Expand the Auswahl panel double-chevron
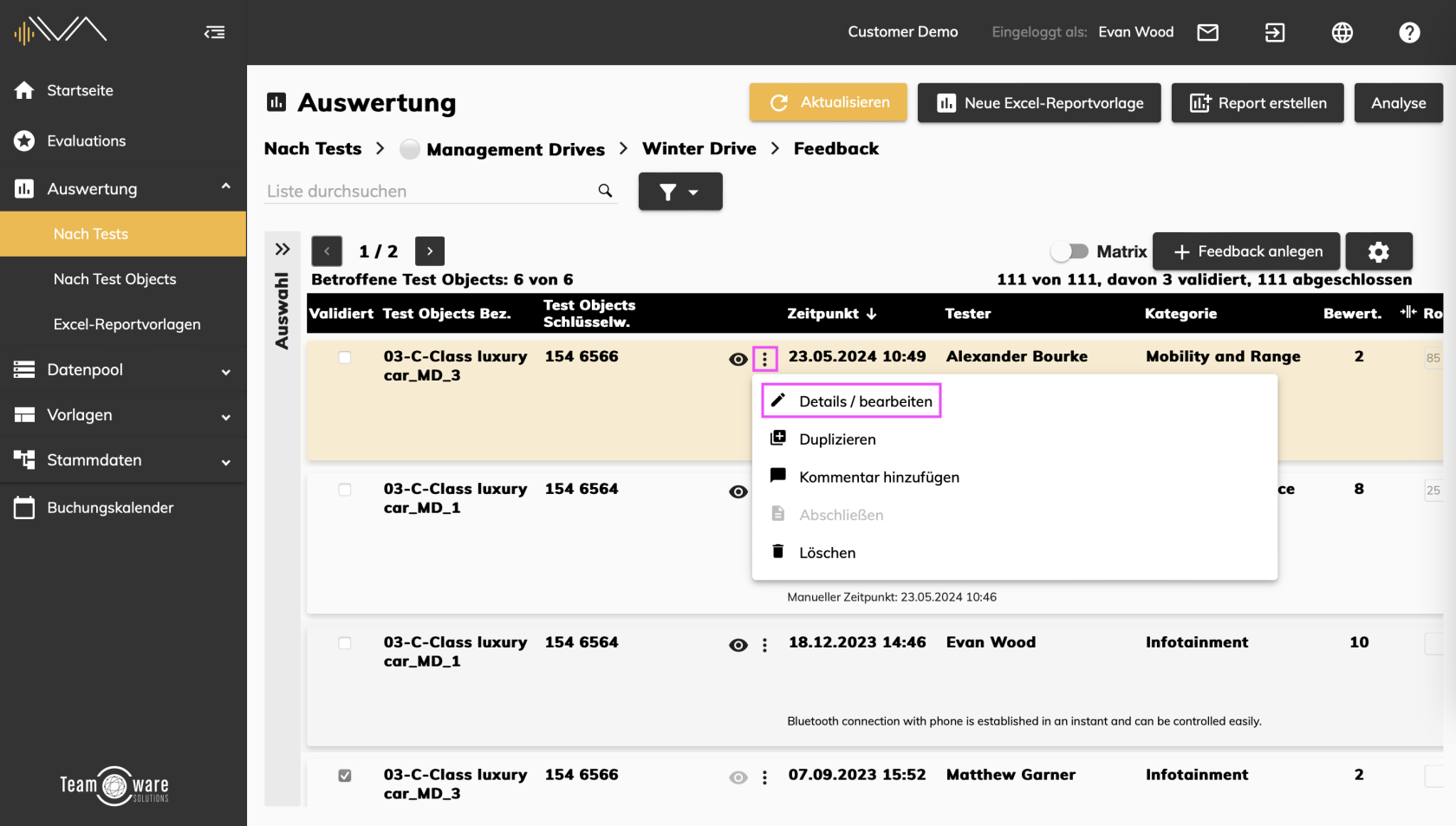 click(x=283, y=250)
